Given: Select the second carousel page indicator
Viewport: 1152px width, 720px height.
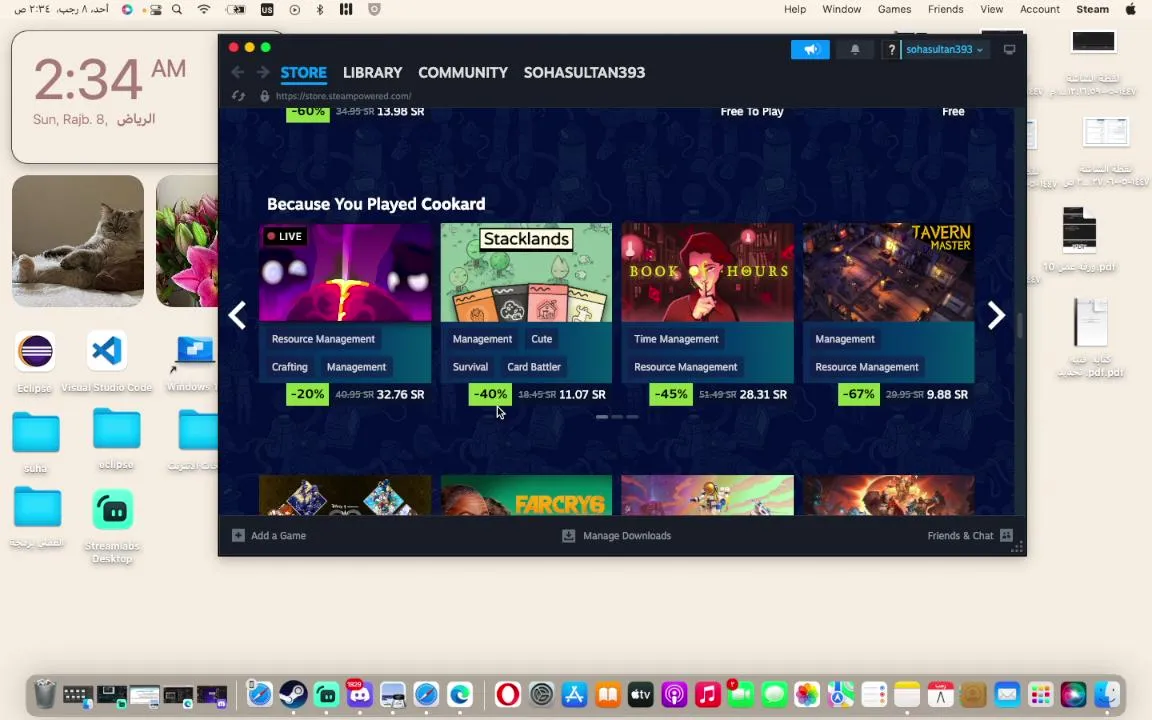Looking at the screenshot, I should [617, 417].
